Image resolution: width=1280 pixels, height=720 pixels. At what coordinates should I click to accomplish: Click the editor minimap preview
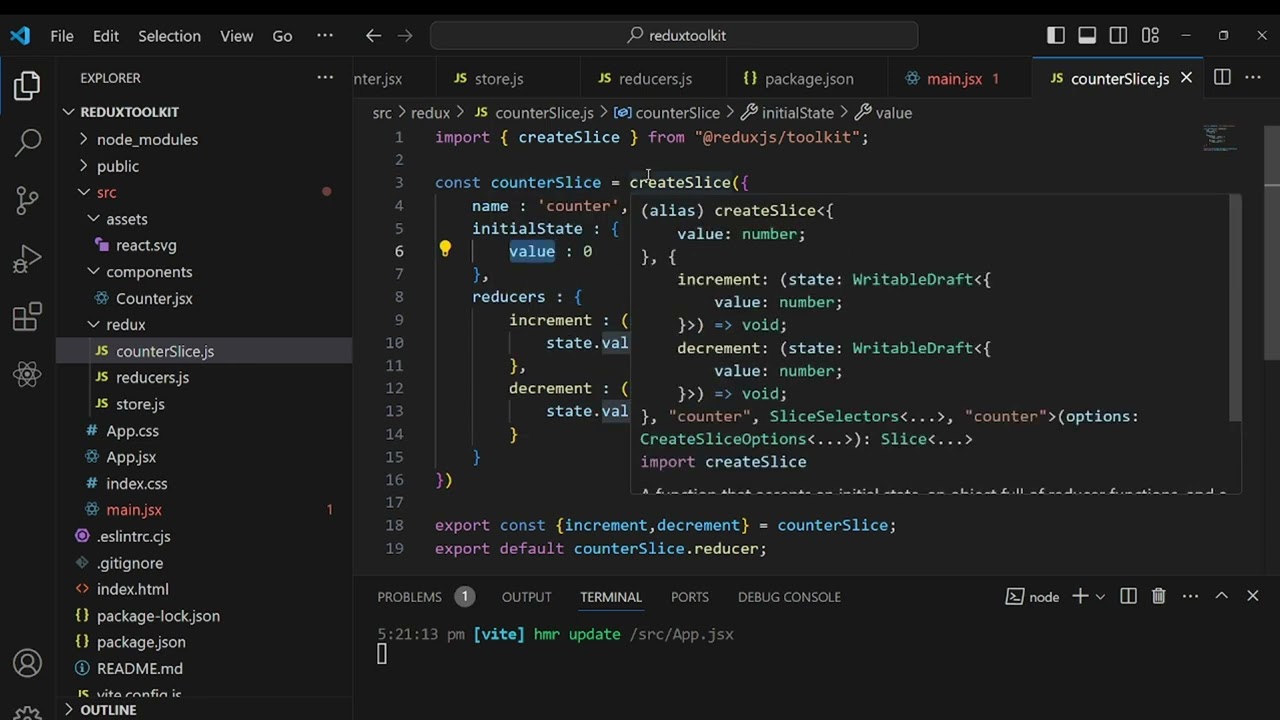point(1220,137)
